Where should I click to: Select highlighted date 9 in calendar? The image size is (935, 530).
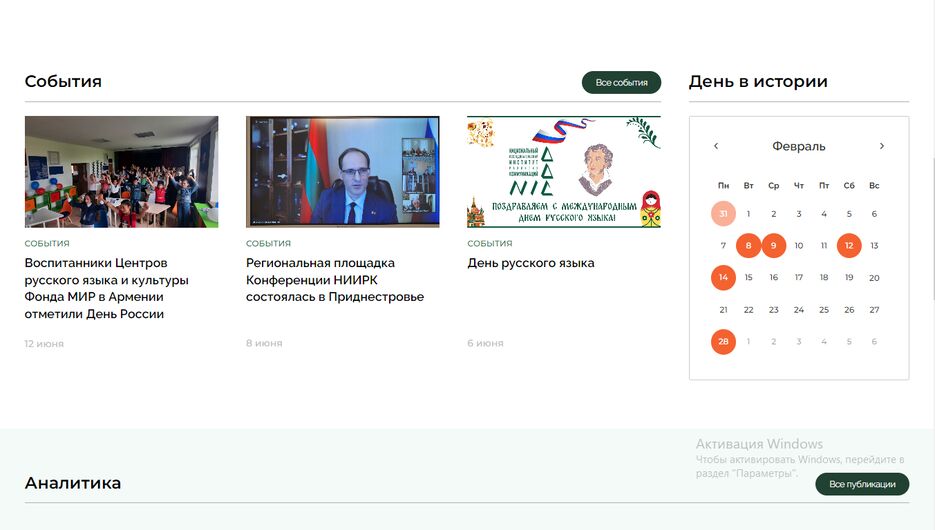tap(773, 246)
